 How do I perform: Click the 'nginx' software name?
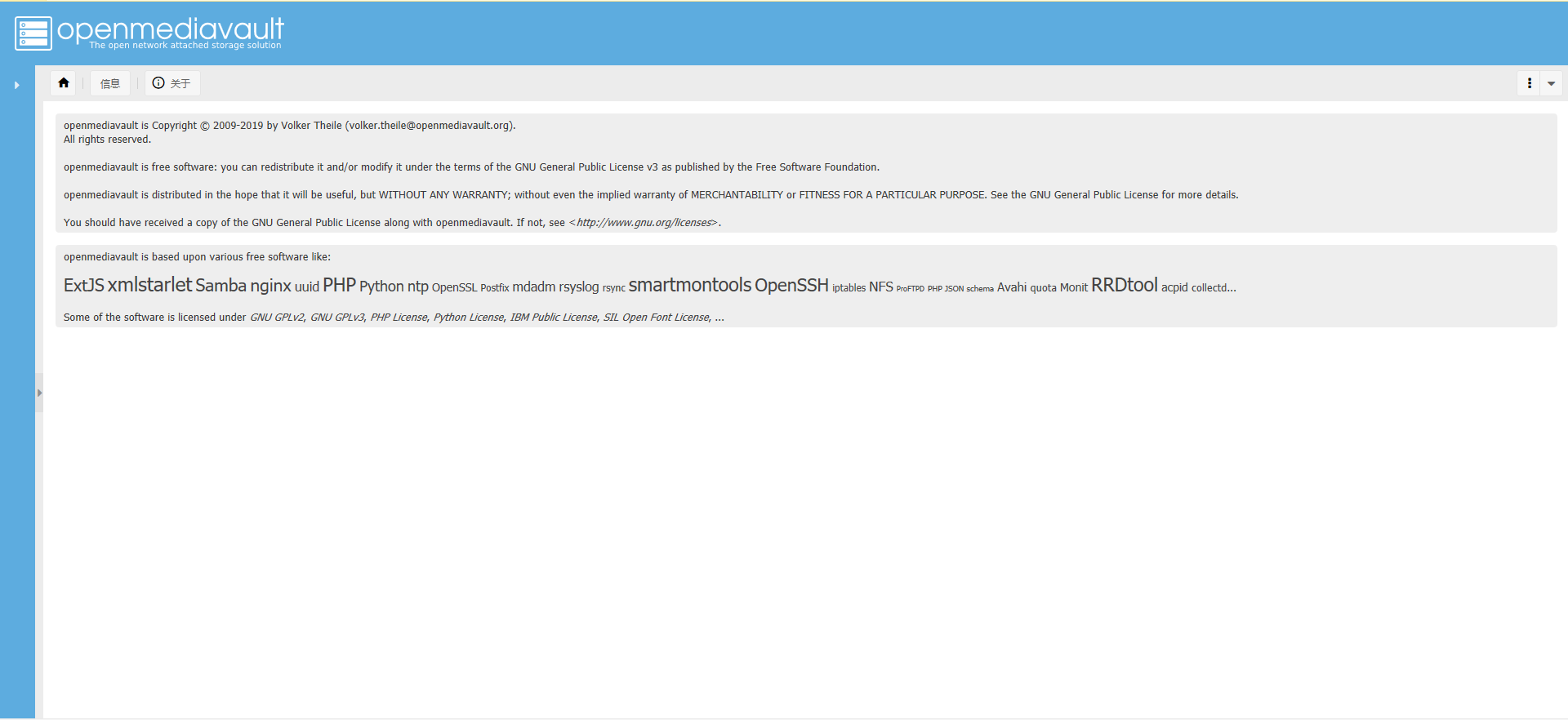tap(270, 286)
